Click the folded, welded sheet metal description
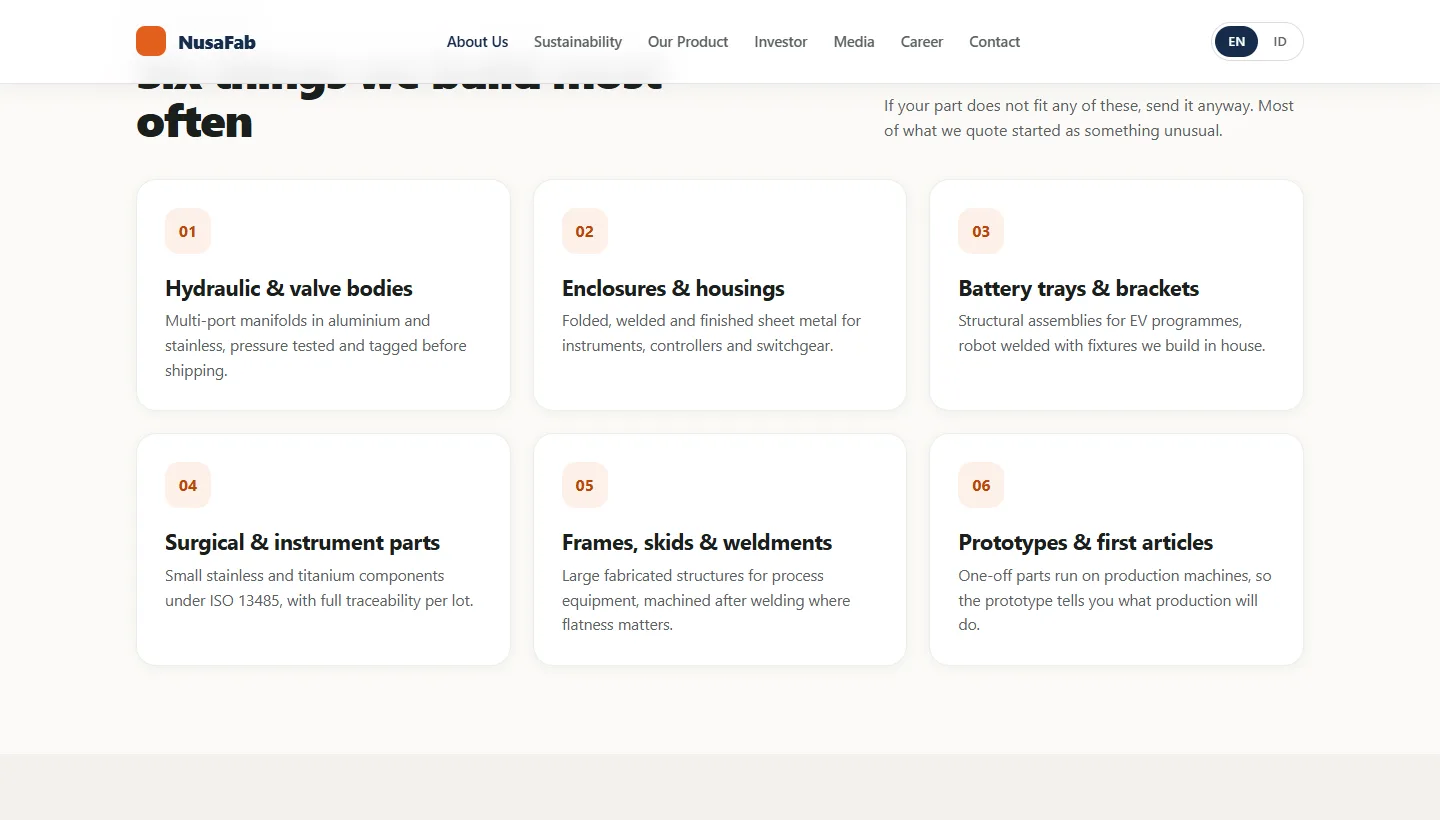1440x820 pixels. coord(711,333)
